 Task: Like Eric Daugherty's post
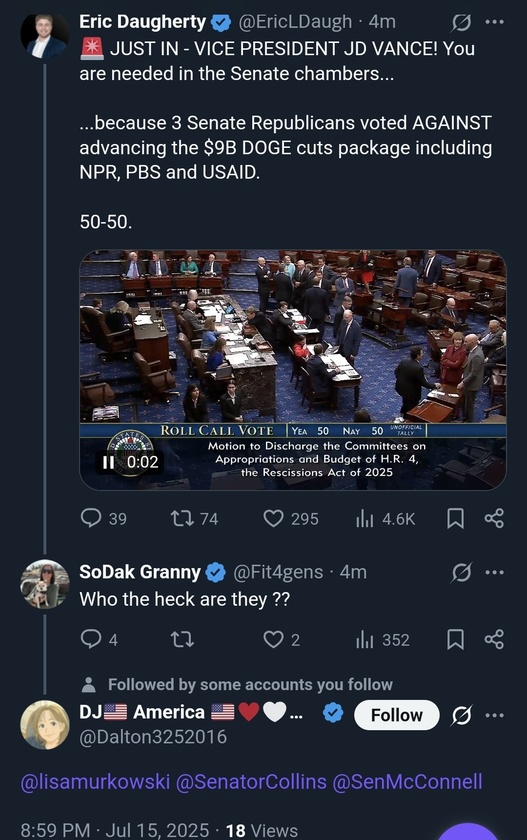274,518
